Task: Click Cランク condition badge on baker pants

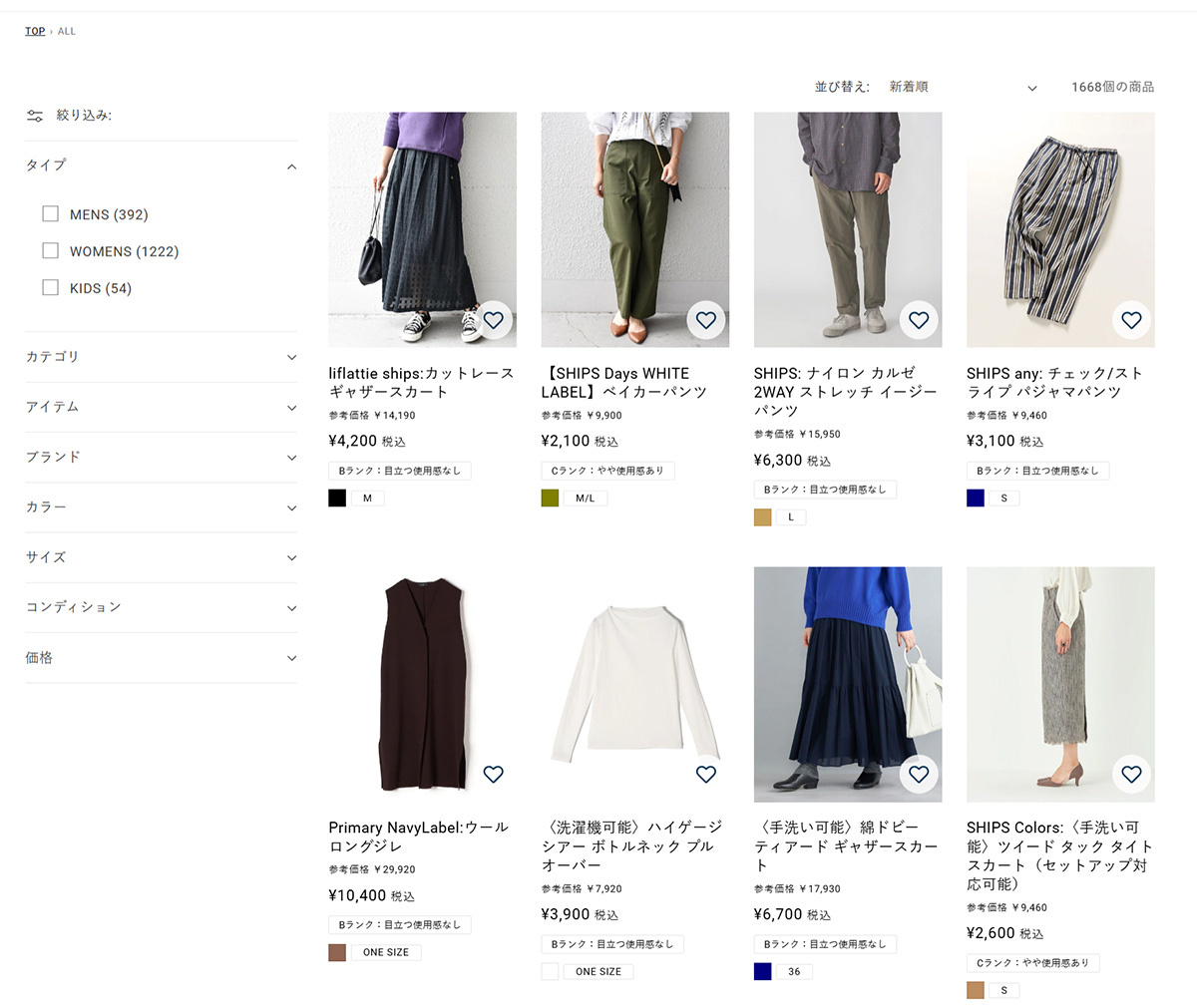Action: (608, 471)
